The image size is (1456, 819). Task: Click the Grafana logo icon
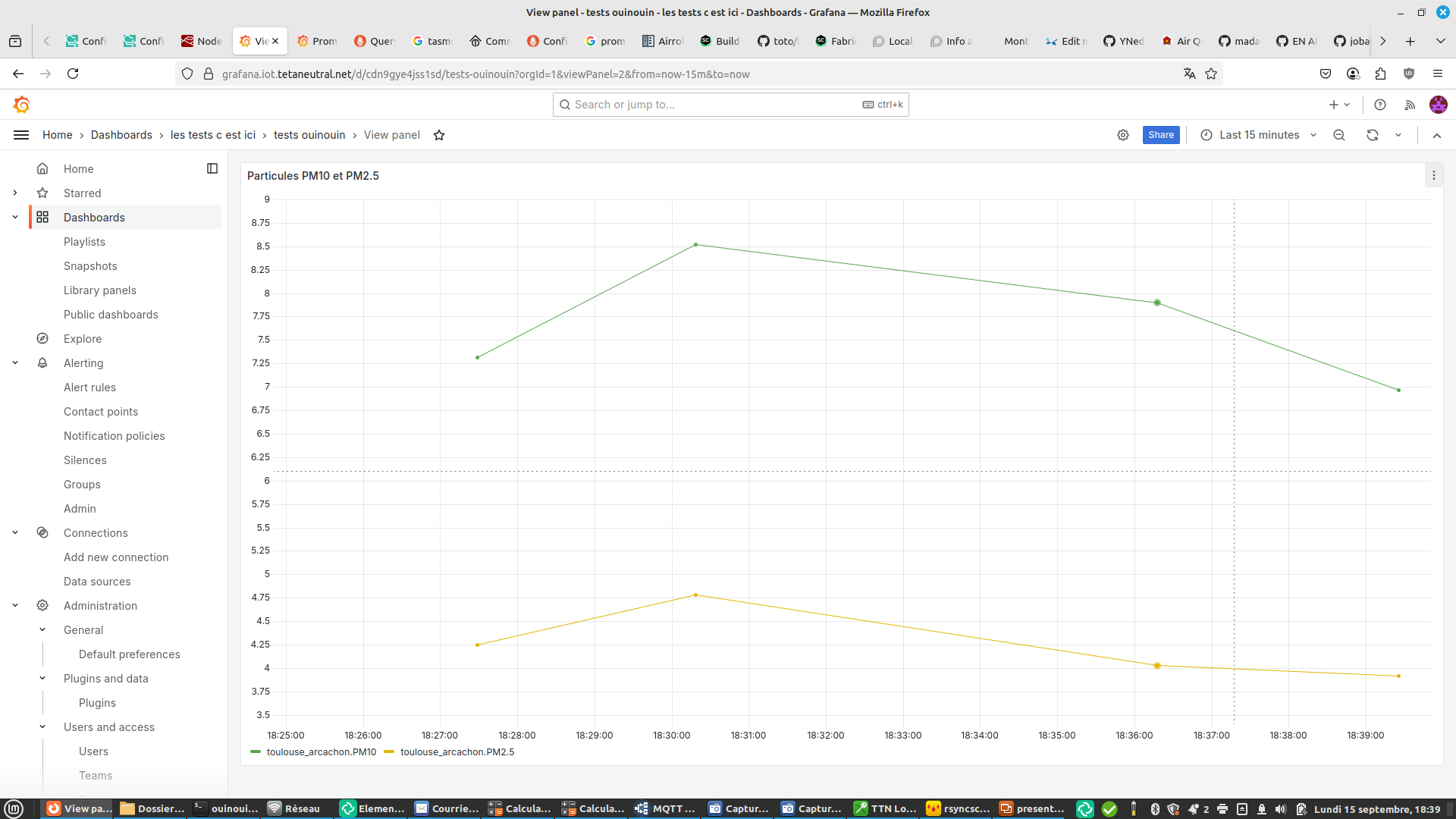21,105
